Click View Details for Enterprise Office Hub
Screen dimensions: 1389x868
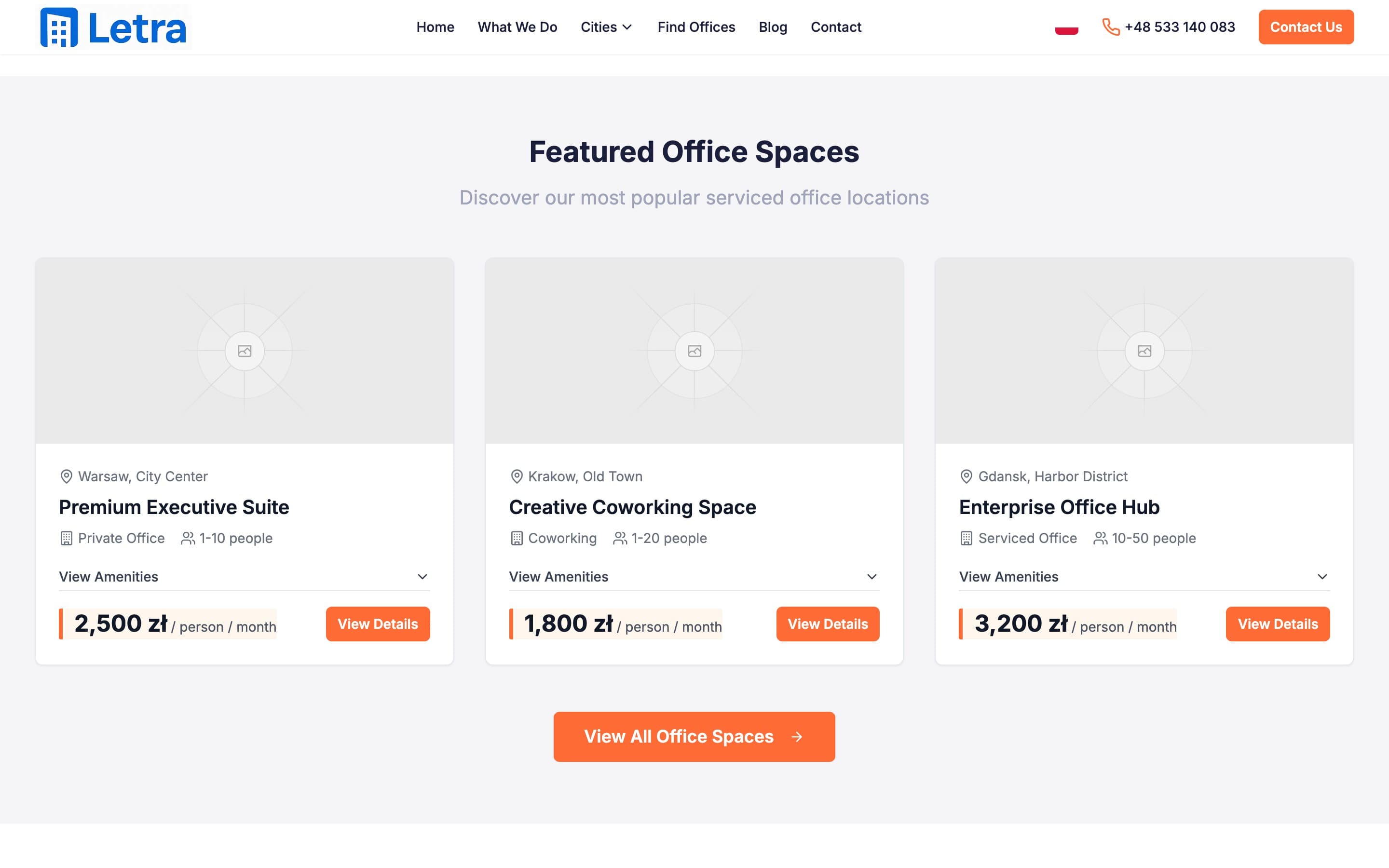point(1278,624)
